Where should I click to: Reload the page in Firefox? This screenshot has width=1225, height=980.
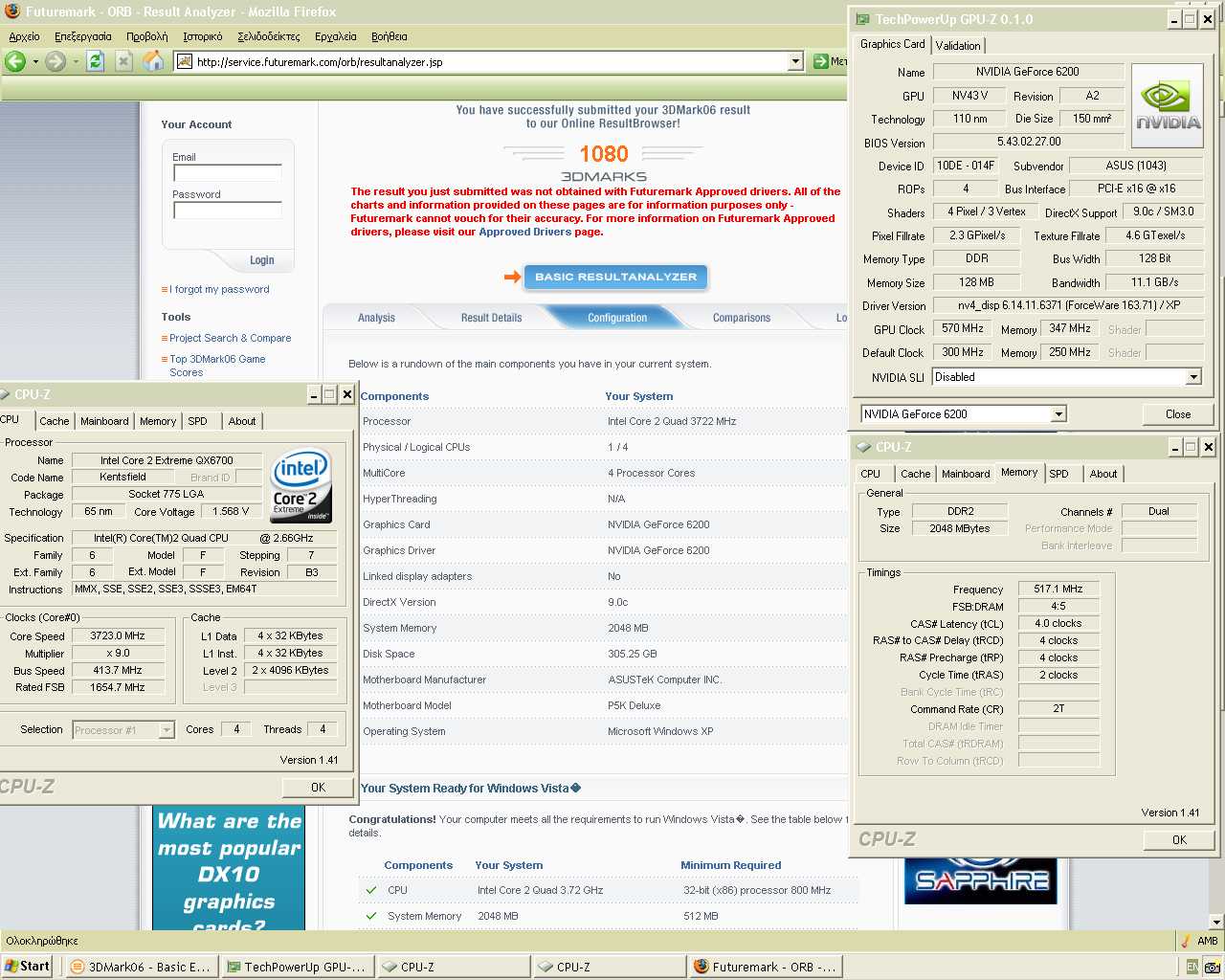95,61
